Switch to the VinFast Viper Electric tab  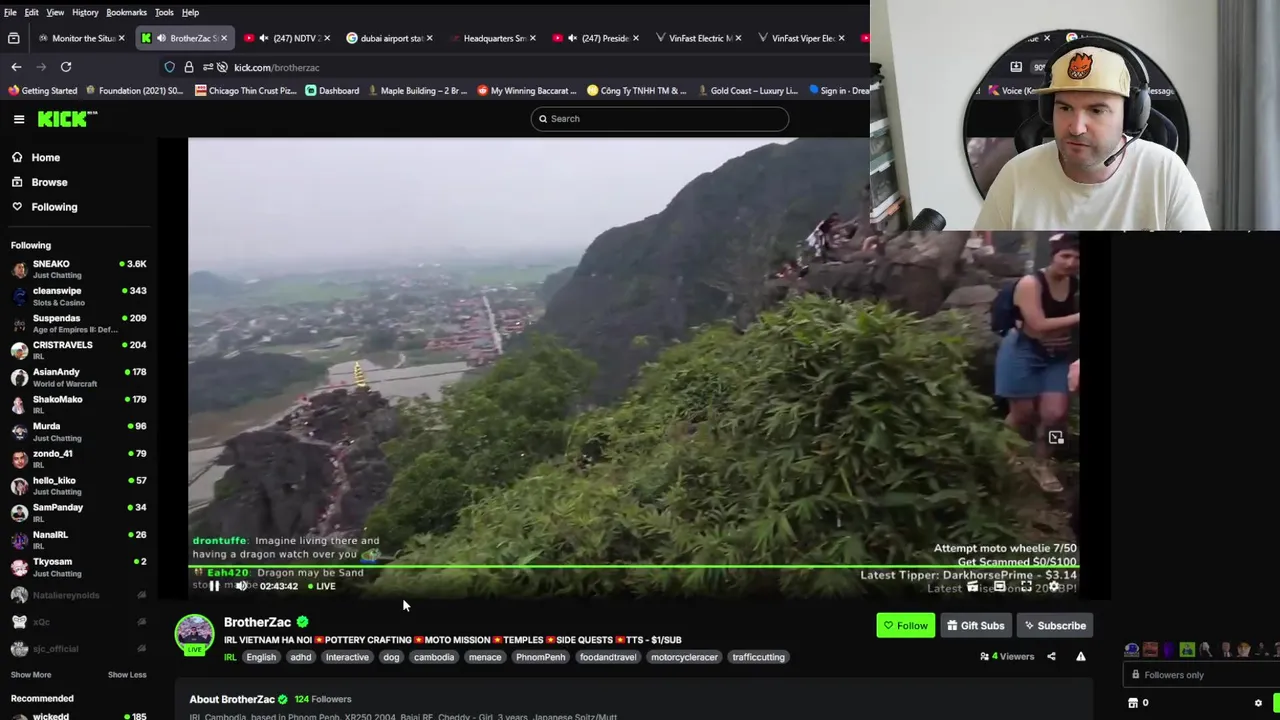tap(800, 38)
